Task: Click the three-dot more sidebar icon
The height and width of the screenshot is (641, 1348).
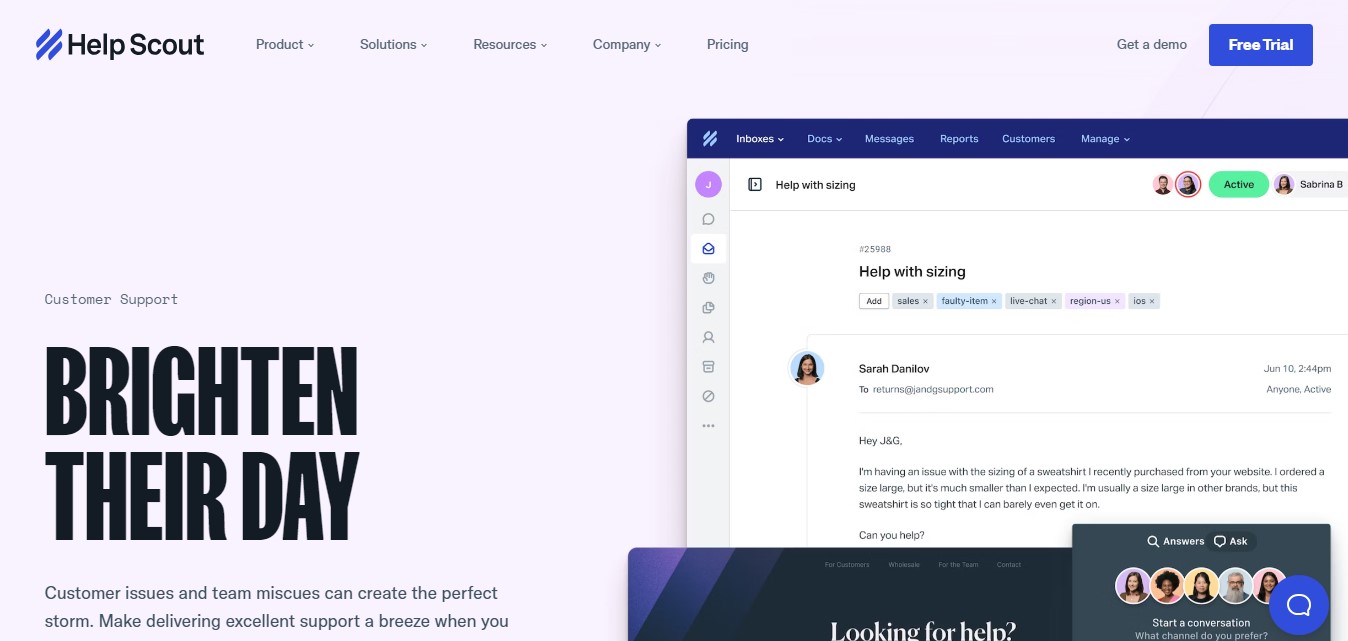Action: 708,426
